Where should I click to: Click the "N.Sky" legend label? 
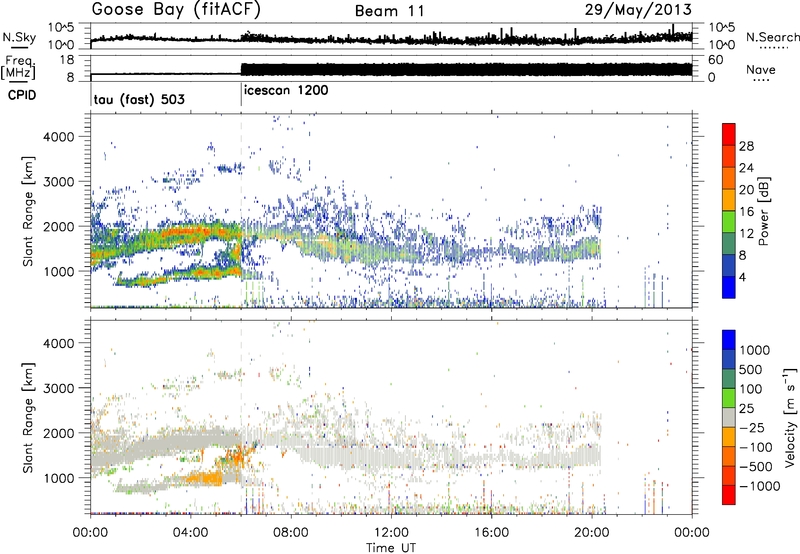[19, 37]
